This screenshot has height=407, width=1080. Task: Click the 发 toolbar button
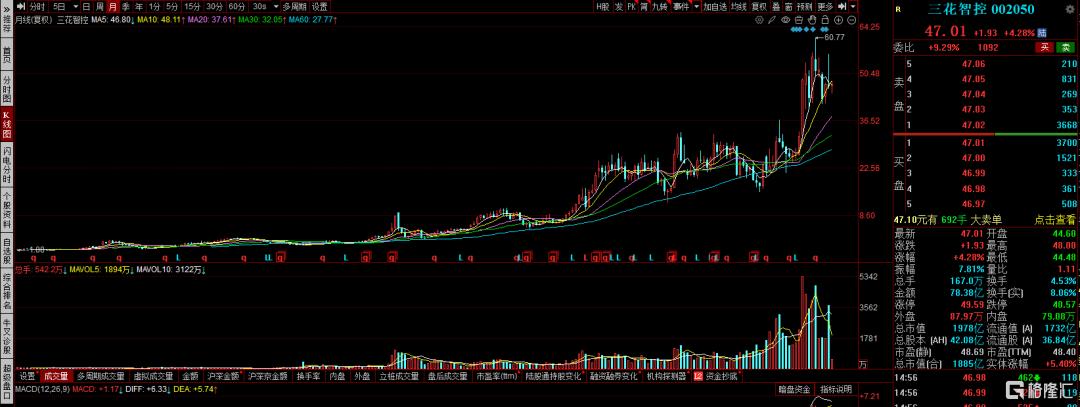click(x=619, y=6)
